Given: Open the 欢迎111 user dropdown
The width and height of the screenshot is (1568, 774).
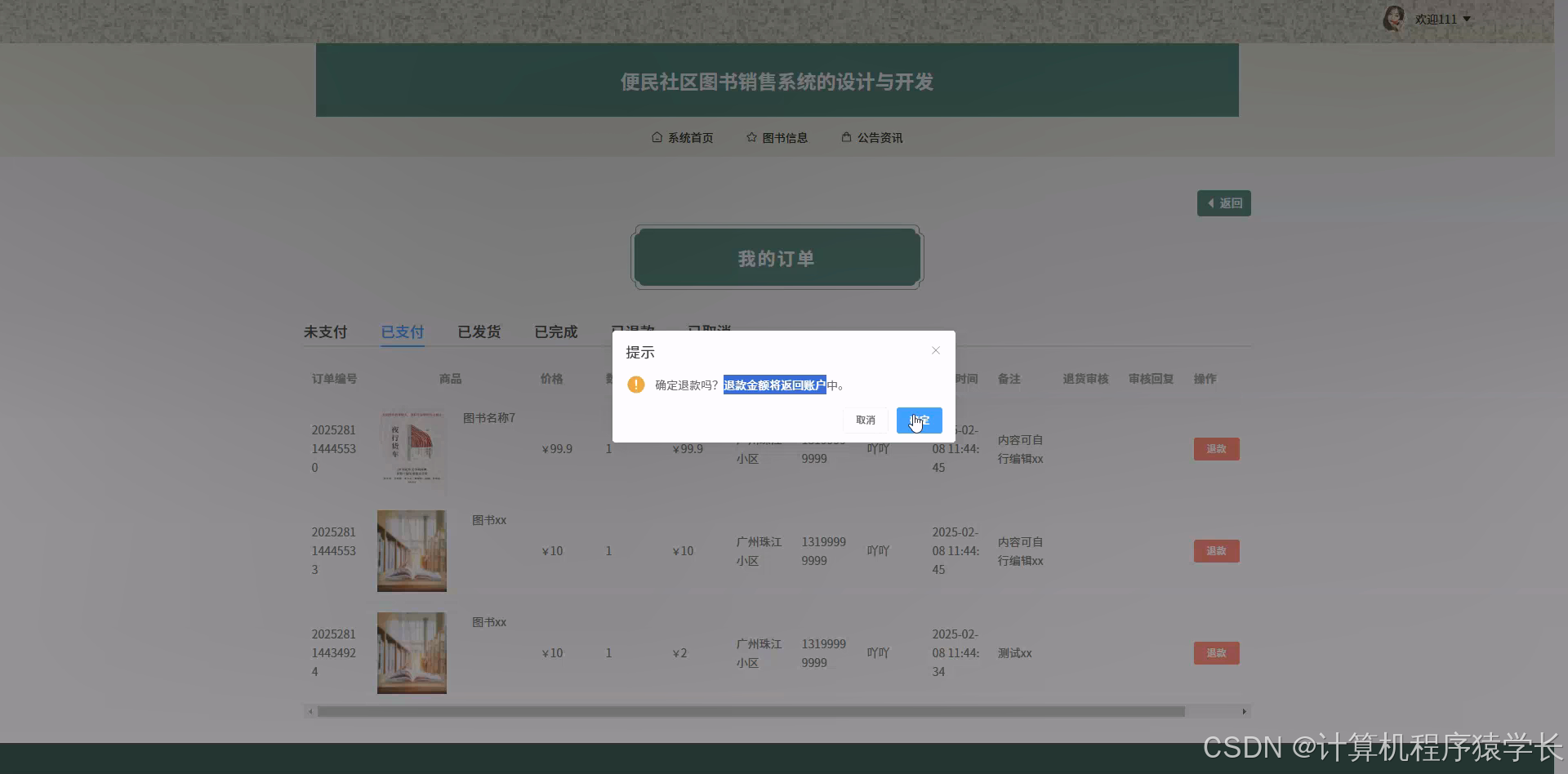Looking at the screenshot, I should tap(1442, 19).
